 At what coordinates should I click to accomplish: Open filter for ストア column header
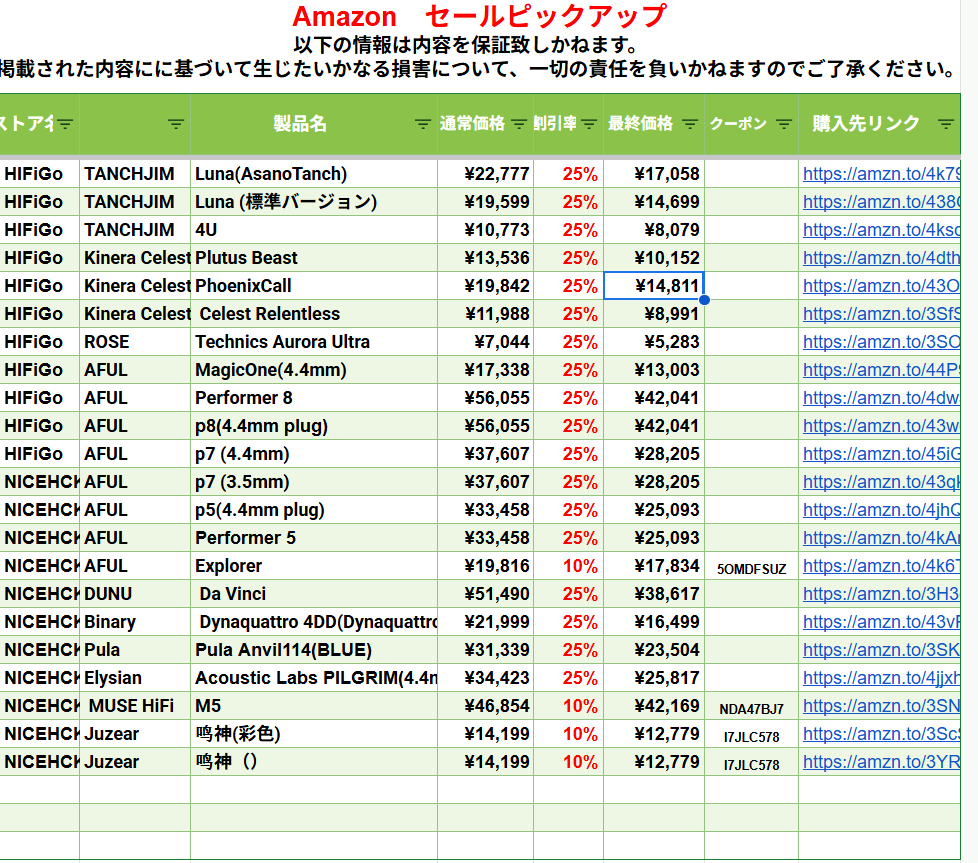pyautogui.click(x=65, y=124)
